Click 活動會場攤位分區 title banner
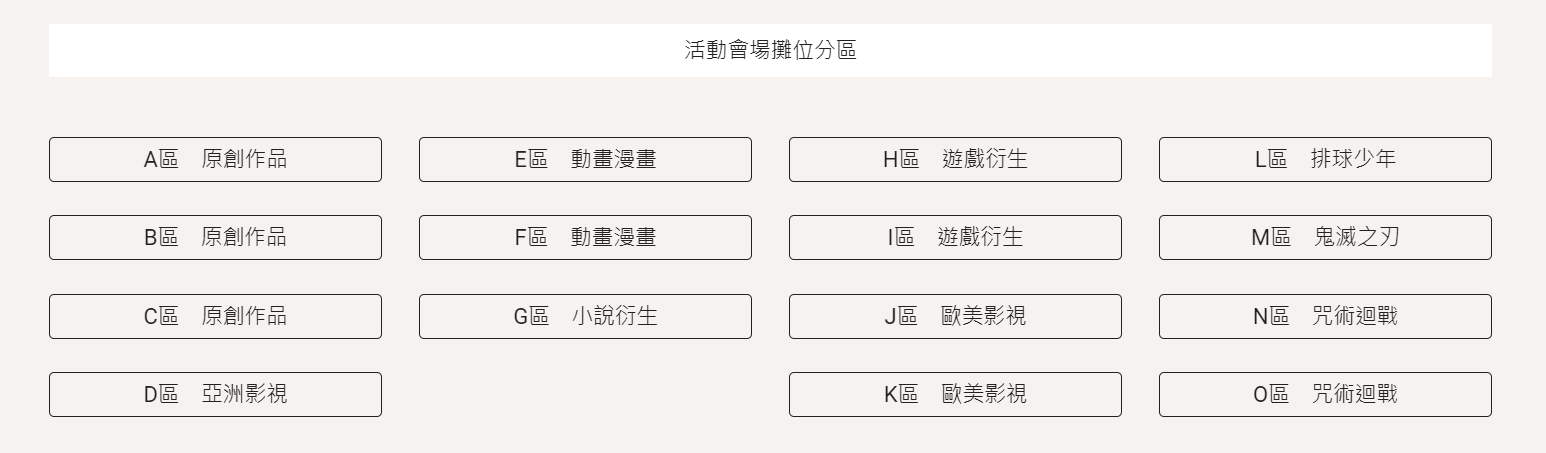The height and width of the screenshot is (453, 1546). [x=770, y=50]
